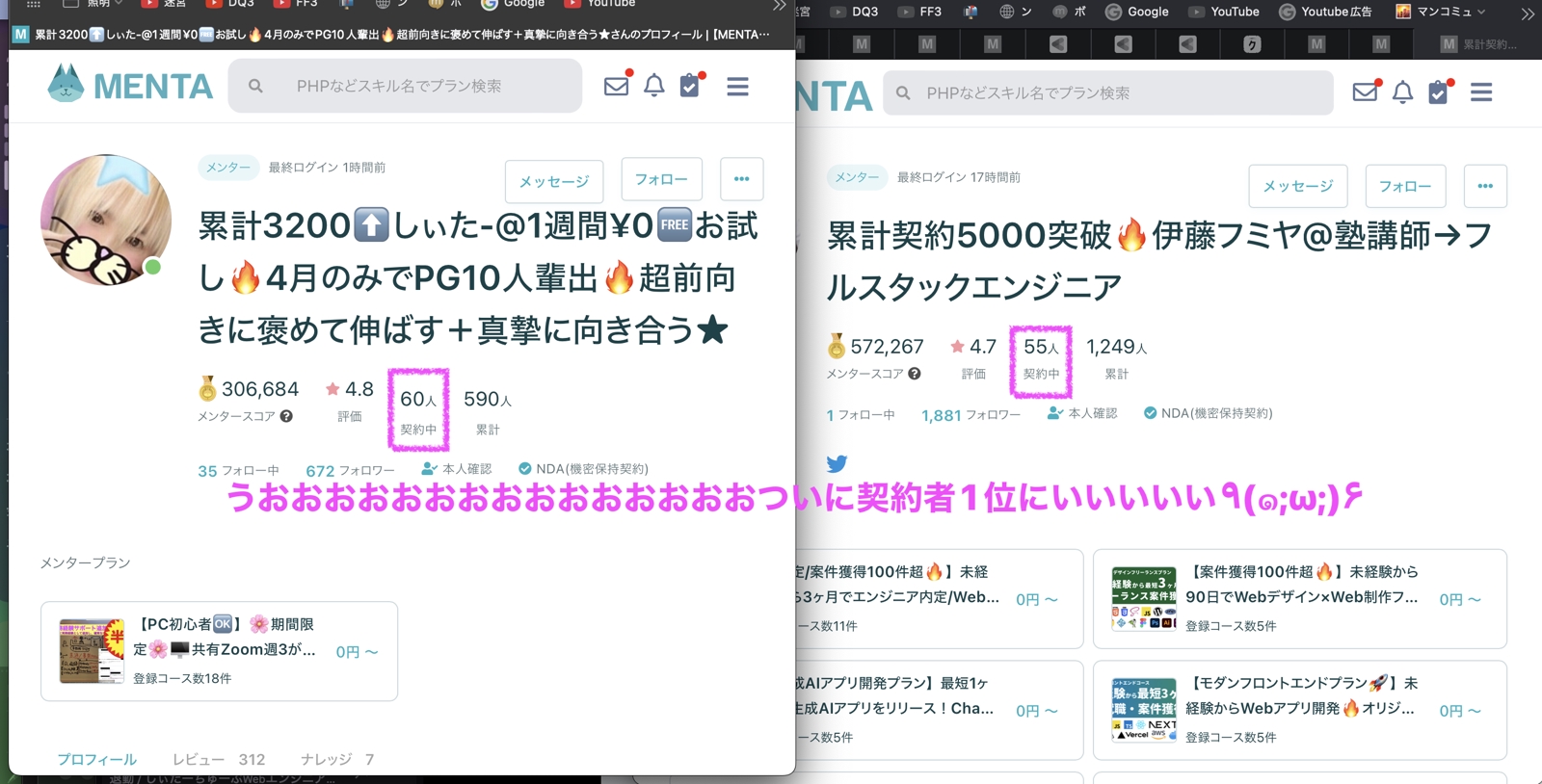Switch to レビュー 312 tab
This screenshot has height=784, width=1542.
[x=219, y=759]
